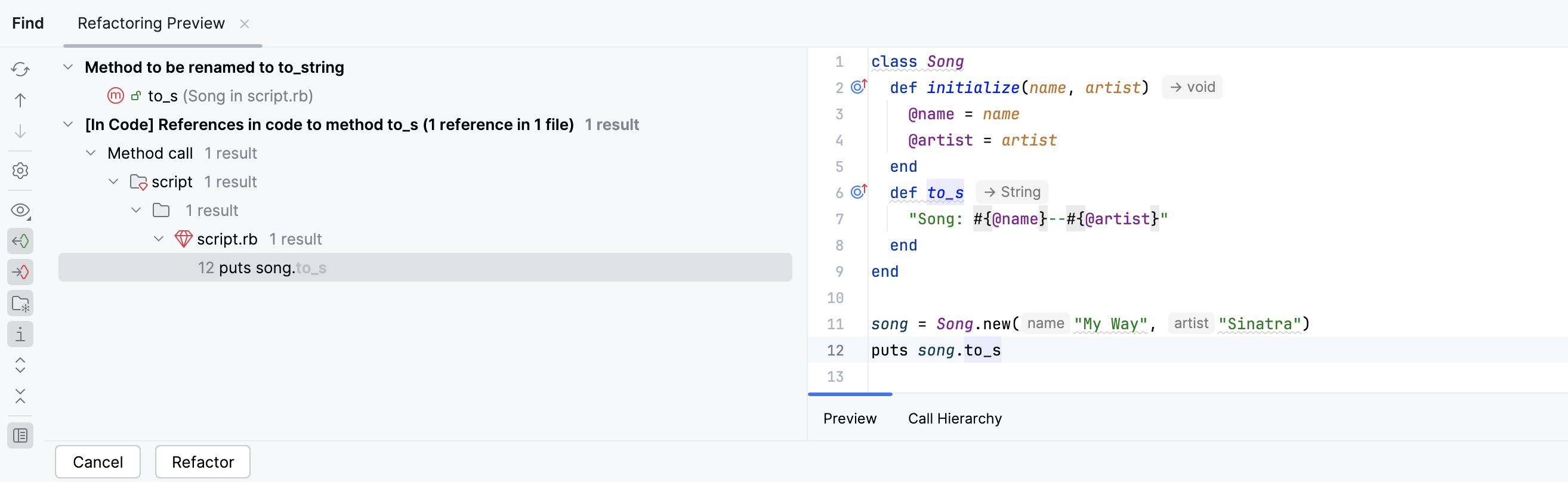Toggle the show write access arrow button
1568x482 pixels.
tap(20, 272)
